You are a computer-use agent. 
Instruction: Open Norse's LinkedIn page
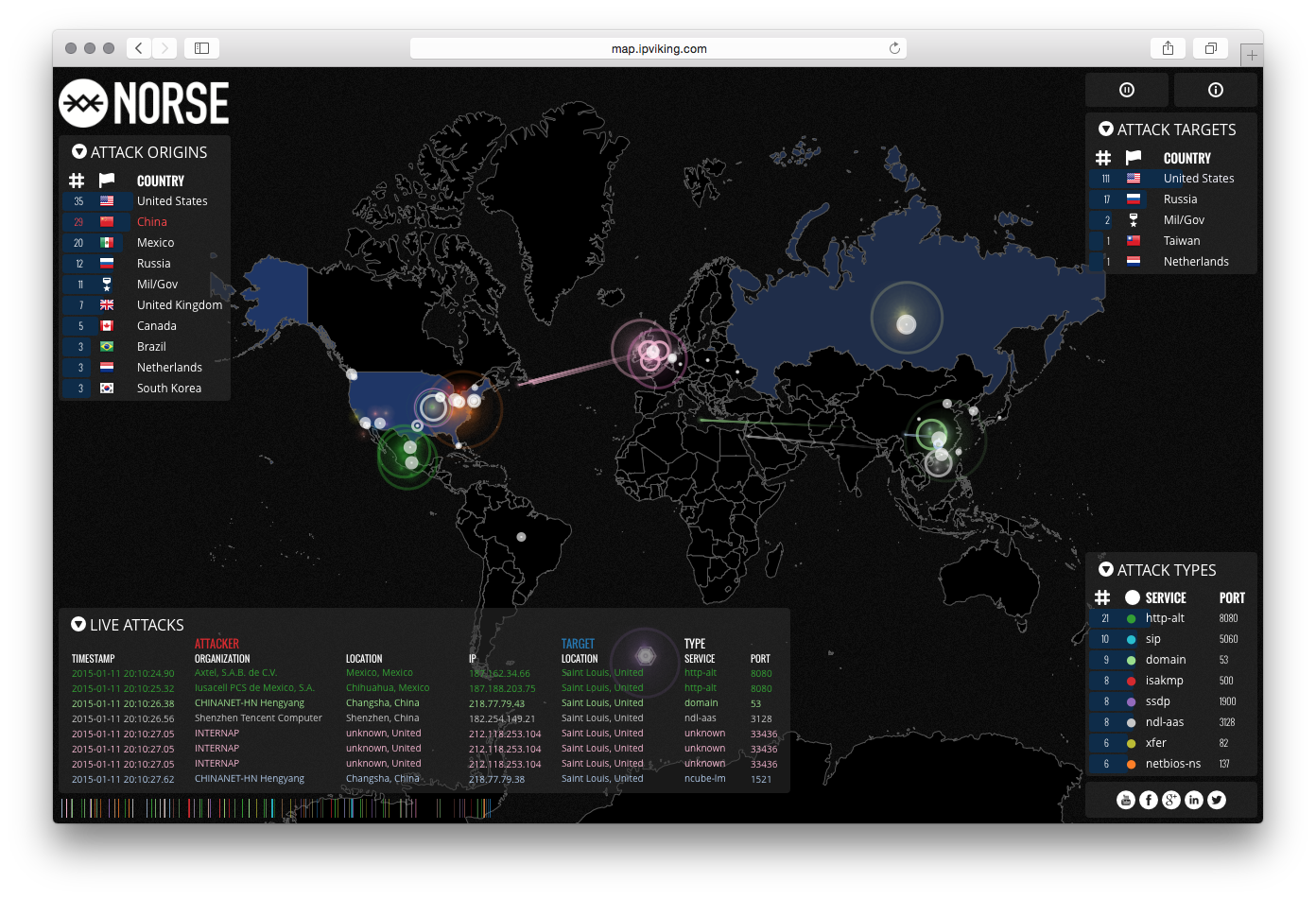pos(1193,799)
